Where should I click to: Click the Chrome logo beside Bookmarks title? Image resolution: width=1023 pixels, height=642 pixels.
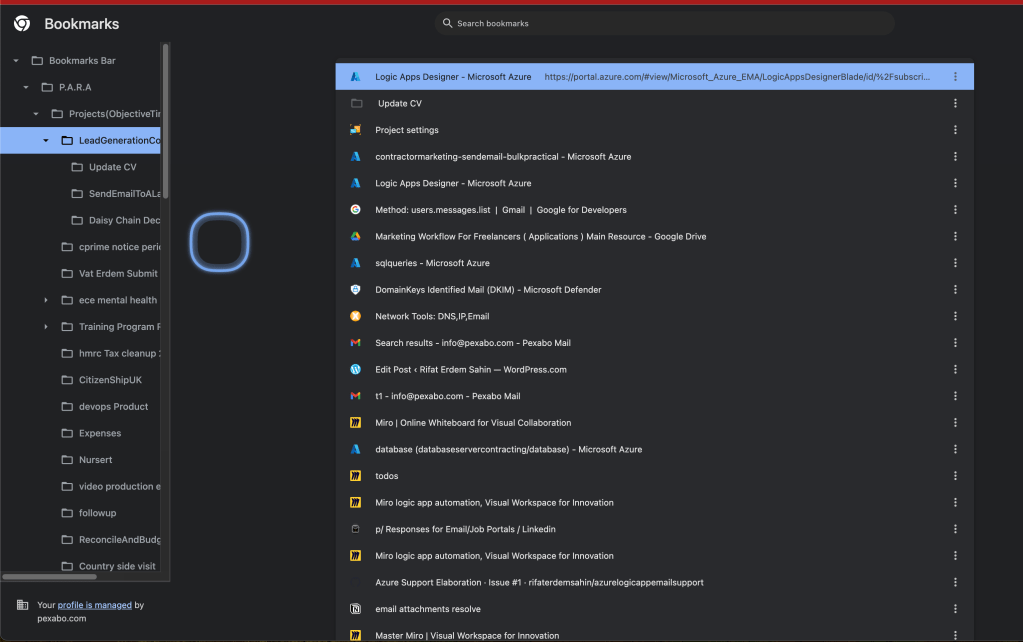point(22,23)
